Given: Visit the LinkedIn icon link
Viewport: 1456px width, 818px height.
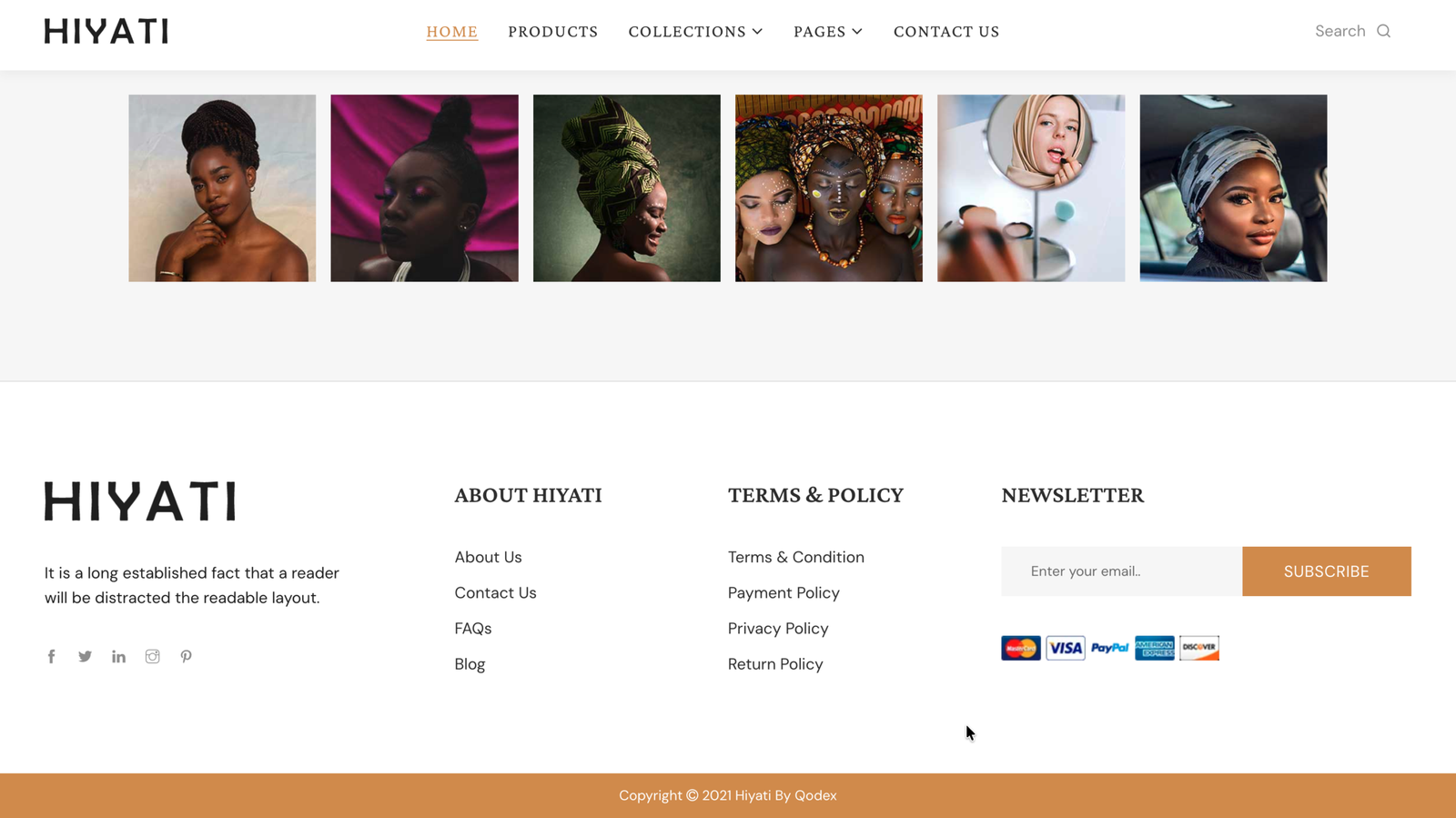Looking at the screenshot, I should pos(118,656).
